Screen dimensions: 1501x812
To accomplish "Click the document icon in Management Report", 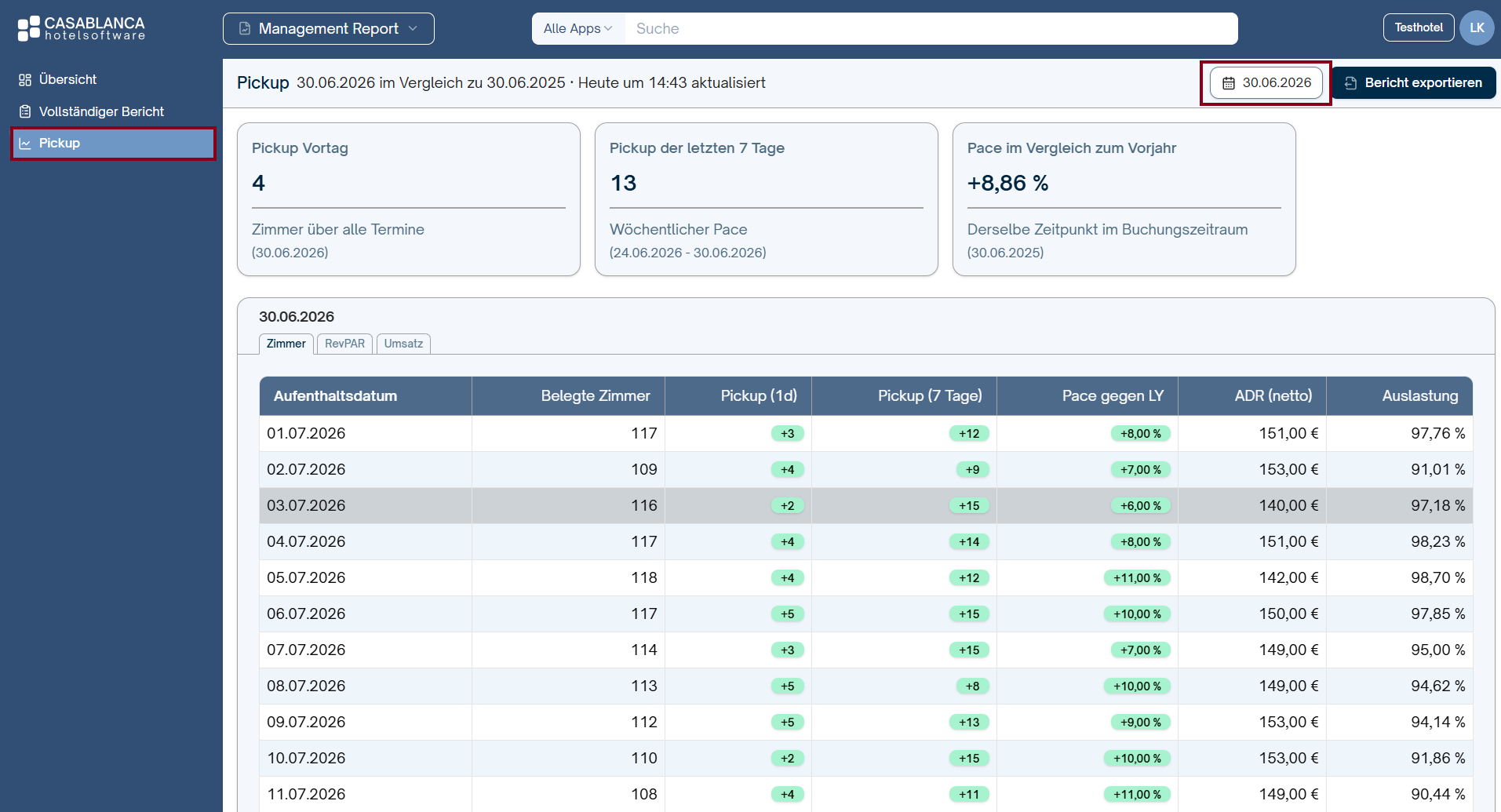I will click(x=245, y=28).
